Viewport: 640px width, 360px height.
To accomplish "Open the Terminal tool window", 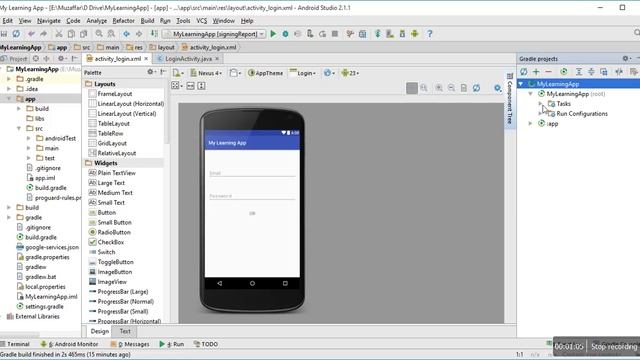I will coord(16,344).
